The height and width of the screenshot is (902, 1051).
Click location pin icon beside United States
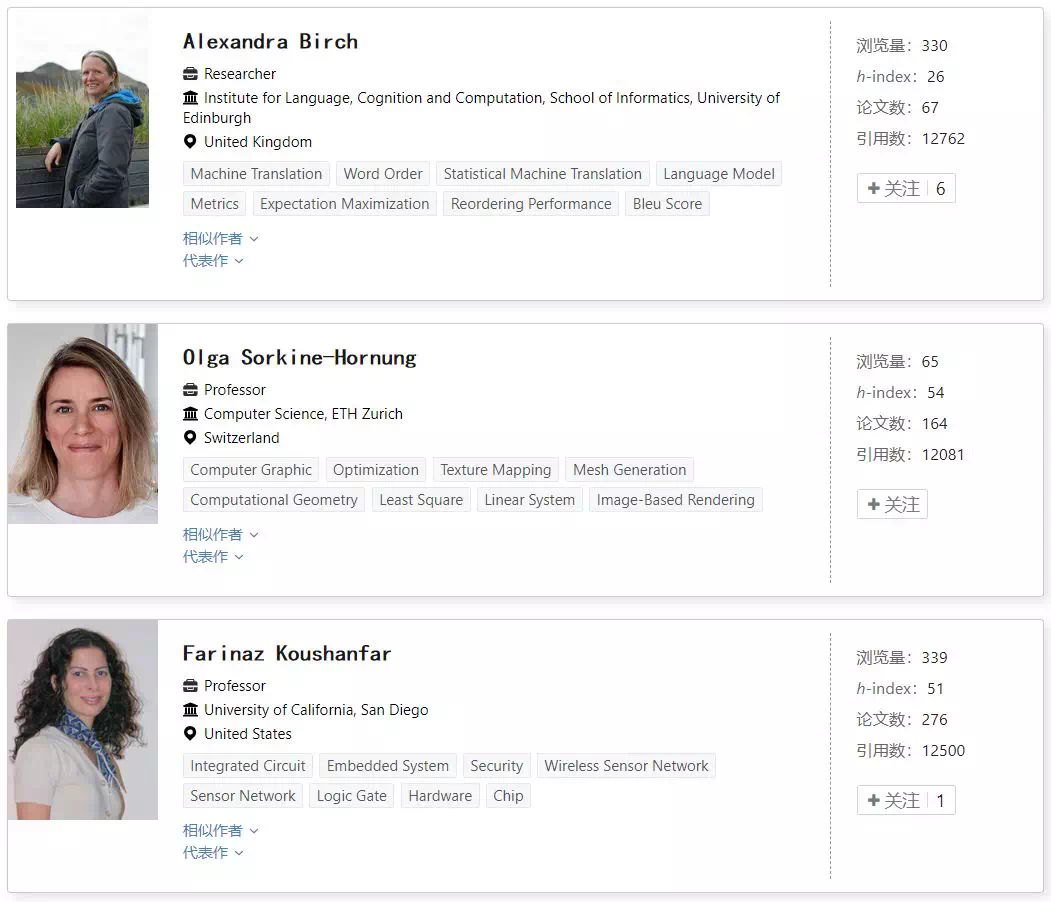[x=190, y=734]
